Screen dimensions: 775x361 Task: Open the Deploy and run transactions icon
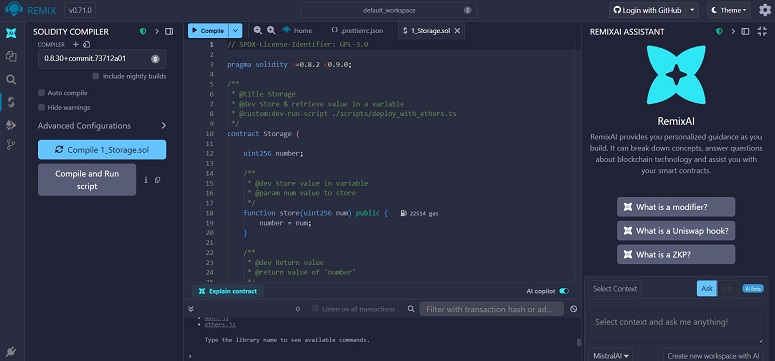(x=11, y=125)
